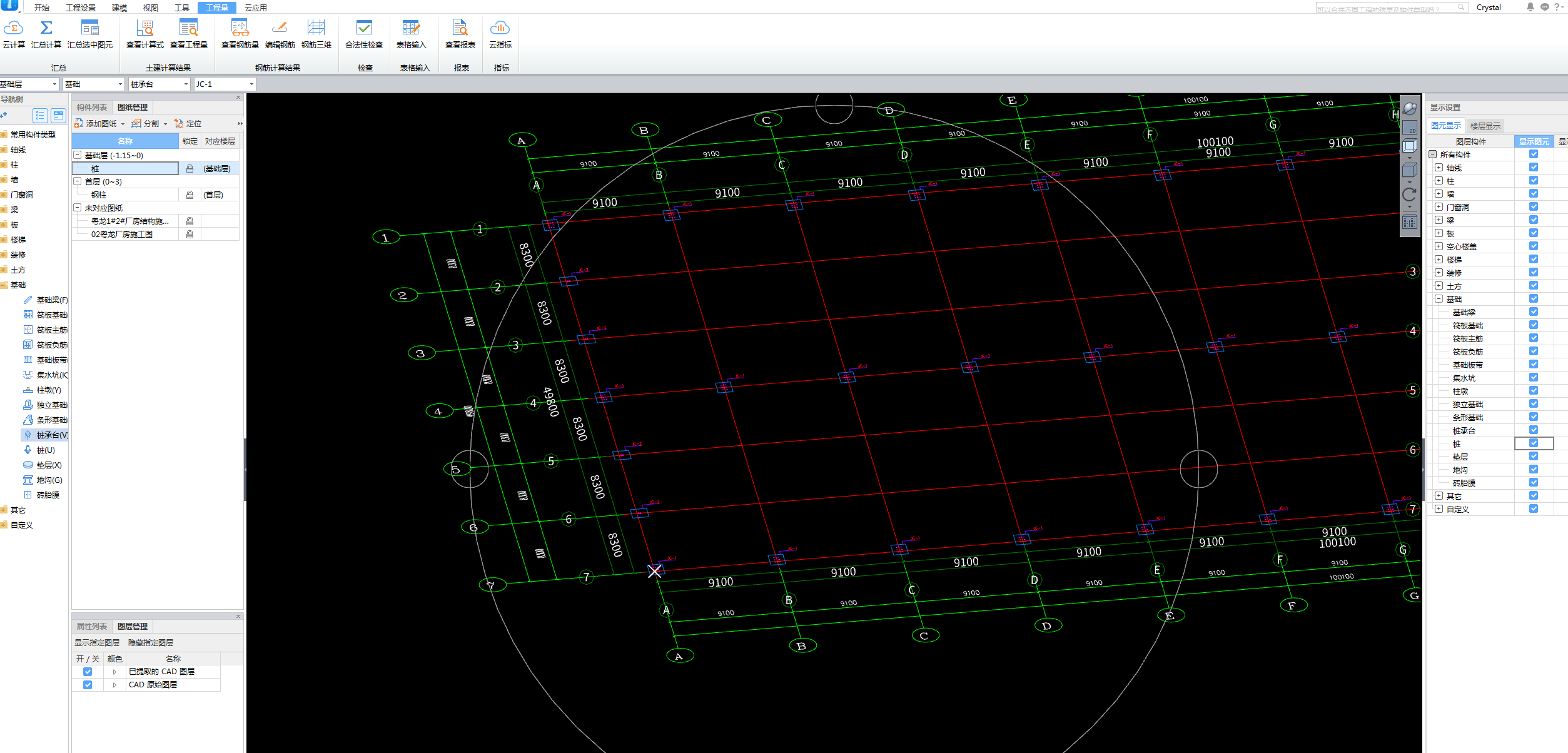This screenshot has height=753, width=1568.
Task: Click the 3D orbit view icon
Action: (x=1410, y=109)
